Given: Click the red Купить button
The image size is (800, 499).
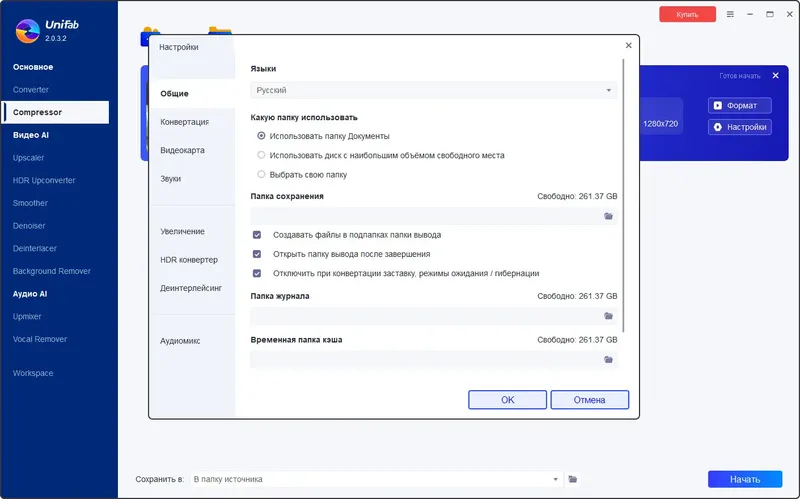Looking at the screenshot, I should [687, 14].
